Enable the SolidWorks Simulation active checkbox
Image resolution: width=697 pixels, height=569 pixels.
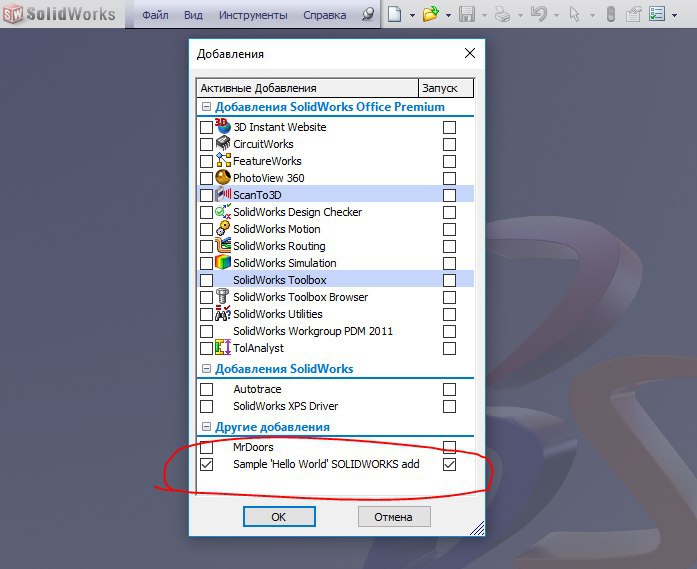point(206,263)
